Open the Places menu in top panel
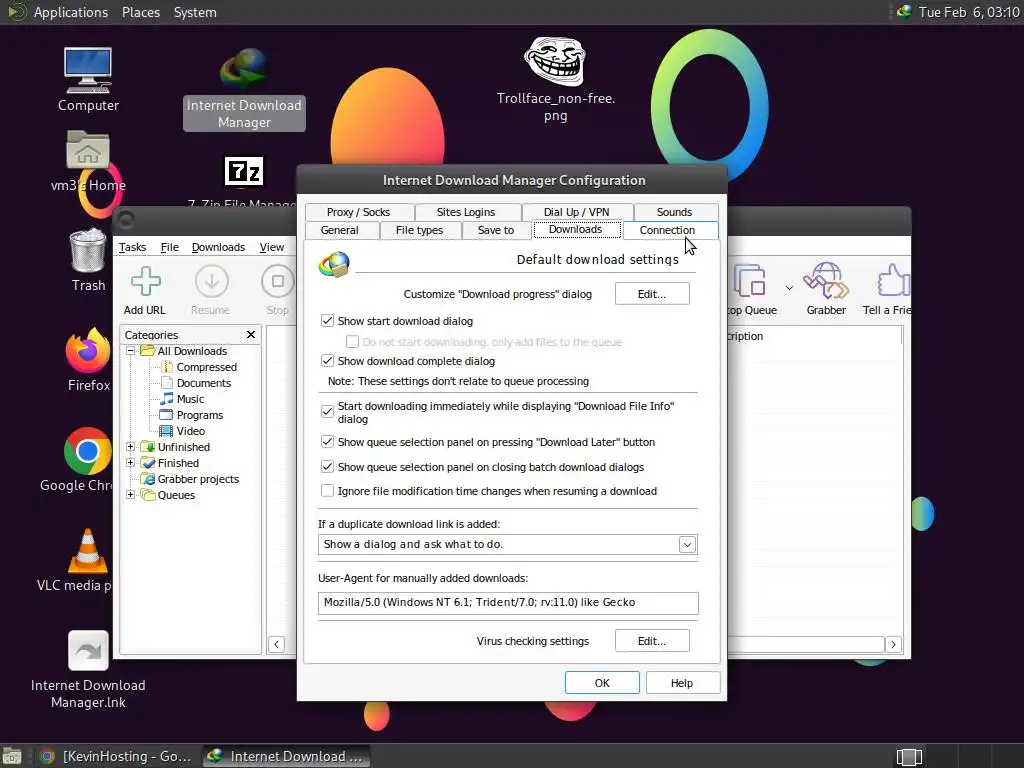The height and width of the screenshot is (768, 1024). pyautogui.click(x=140, y=12)
